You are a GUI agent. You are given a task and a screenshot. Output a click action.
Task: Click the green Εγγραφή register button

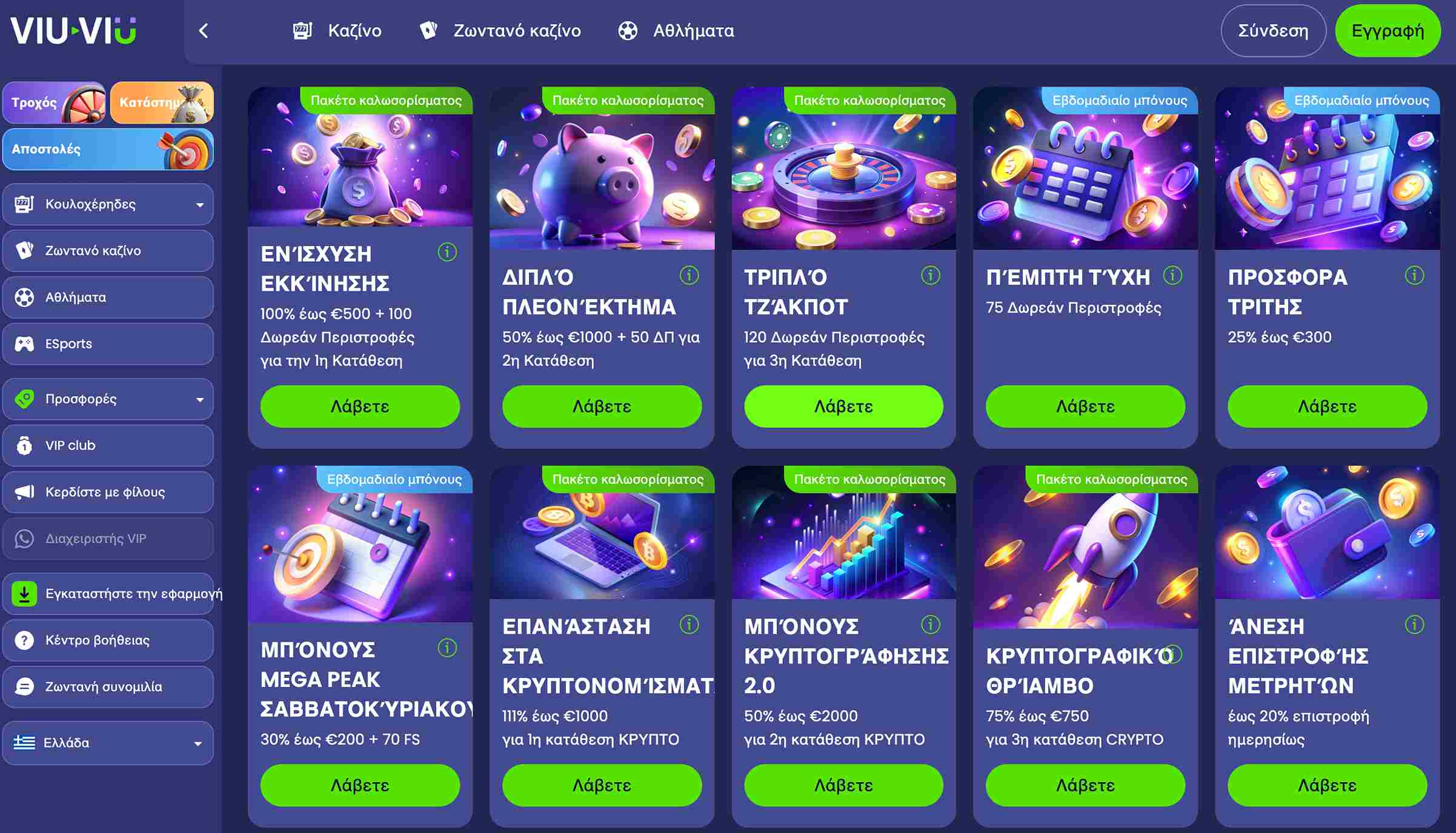click(1388, 31)
